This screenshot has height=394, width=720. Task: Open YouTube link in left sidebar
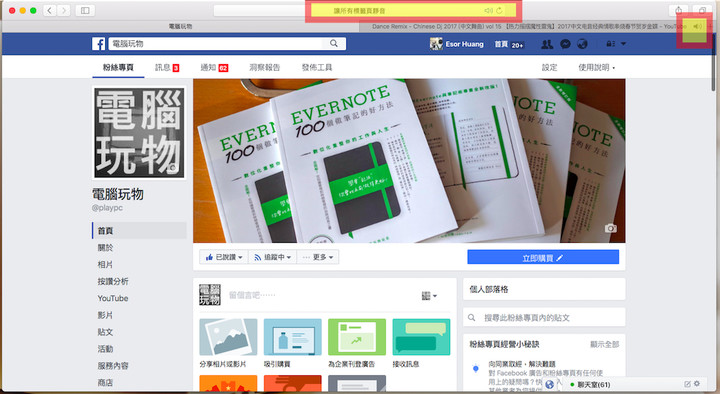coord(113,298)
